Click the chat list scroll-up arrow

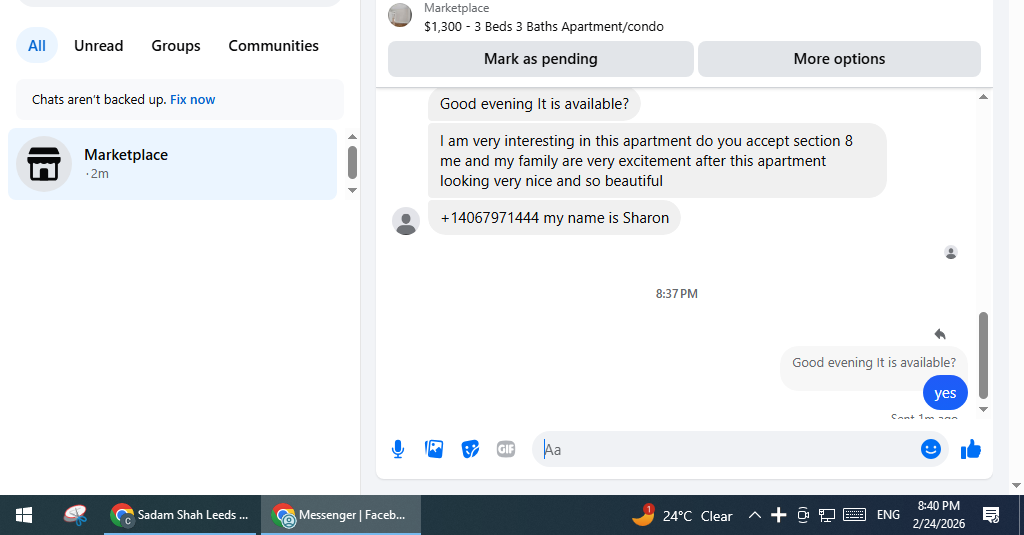click(x=352, y=137)
